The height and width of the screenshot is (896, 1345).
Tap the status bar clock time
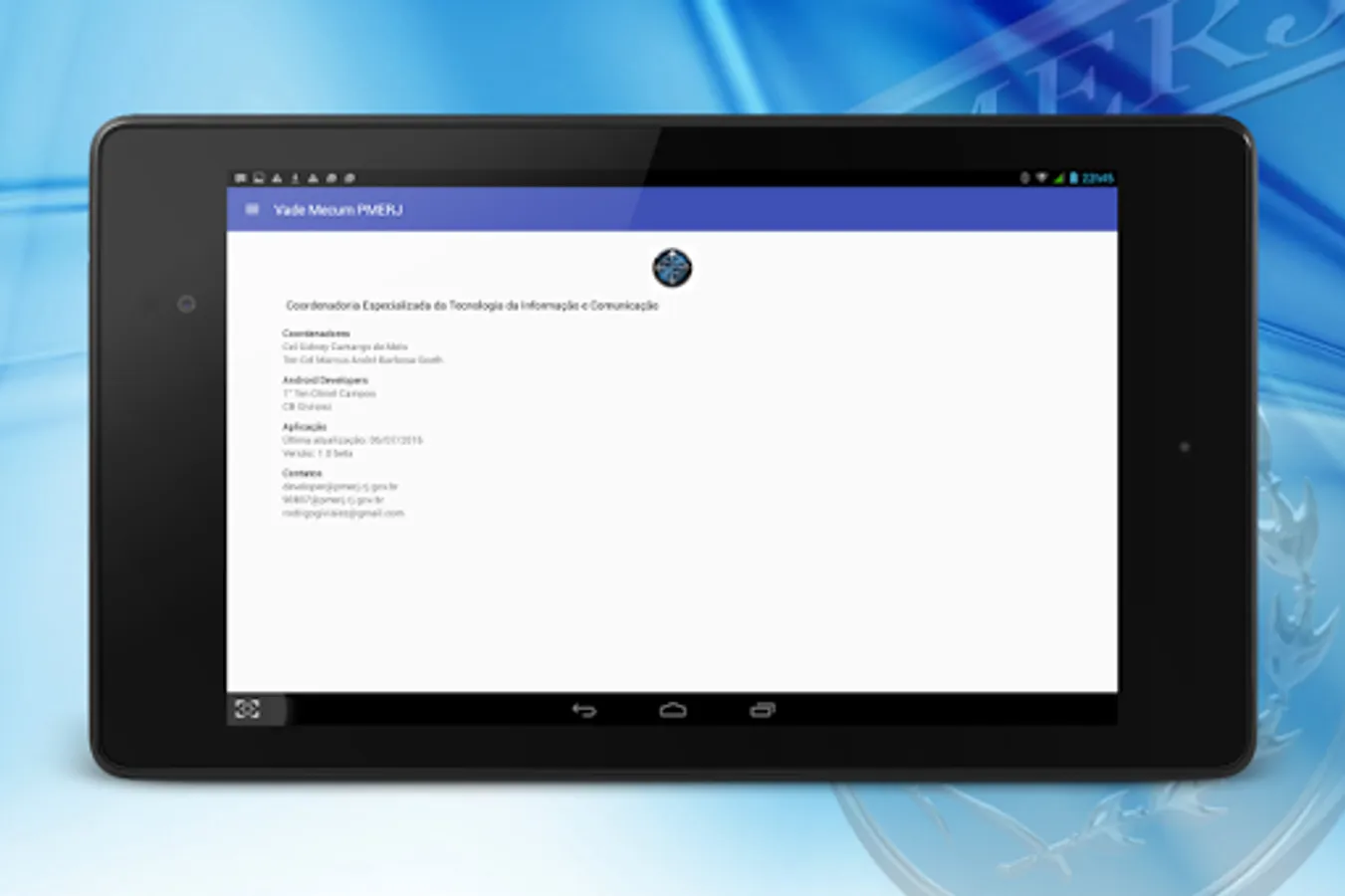[x=1097, y=178]
